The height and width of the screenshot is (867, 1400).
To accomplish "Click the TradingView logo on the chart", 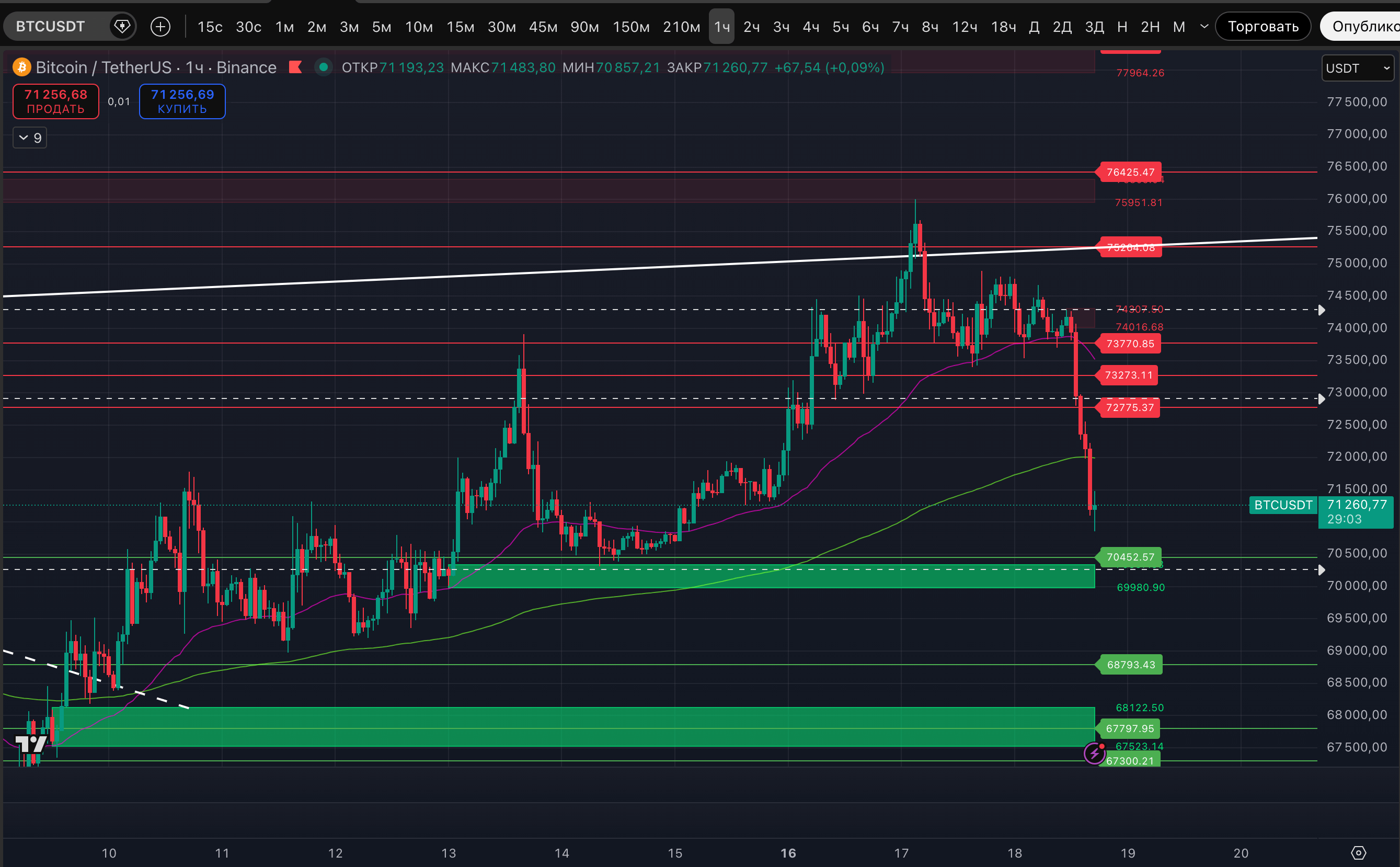I will tap(30, 744).
